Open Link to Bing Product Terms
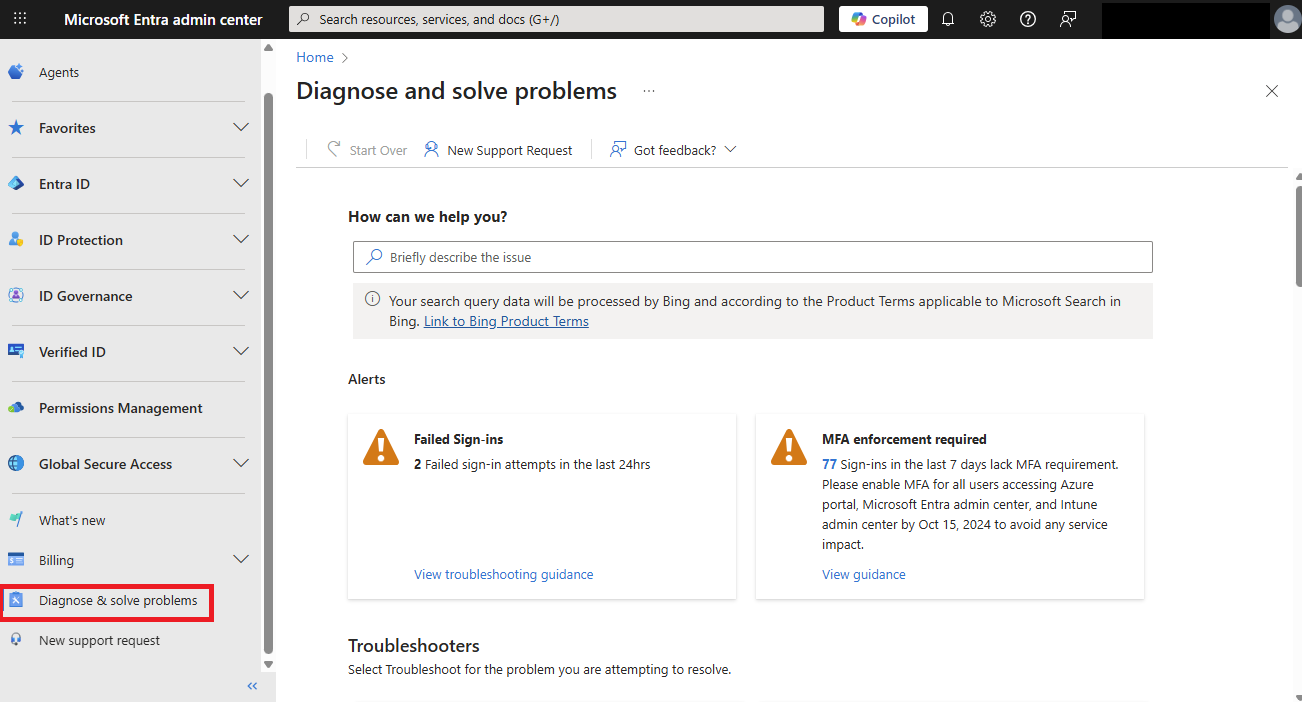Screen dimensions: 1302x702 click(506, 321)
